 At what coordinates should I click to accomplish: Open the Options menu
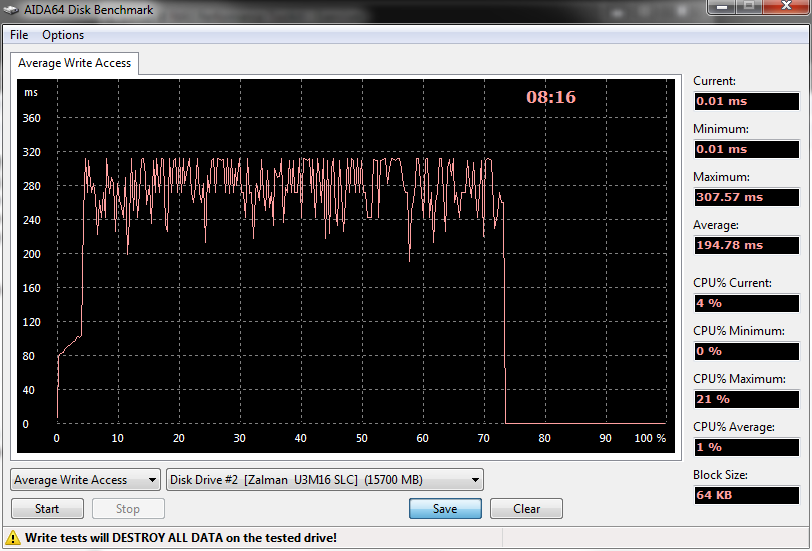63,35
